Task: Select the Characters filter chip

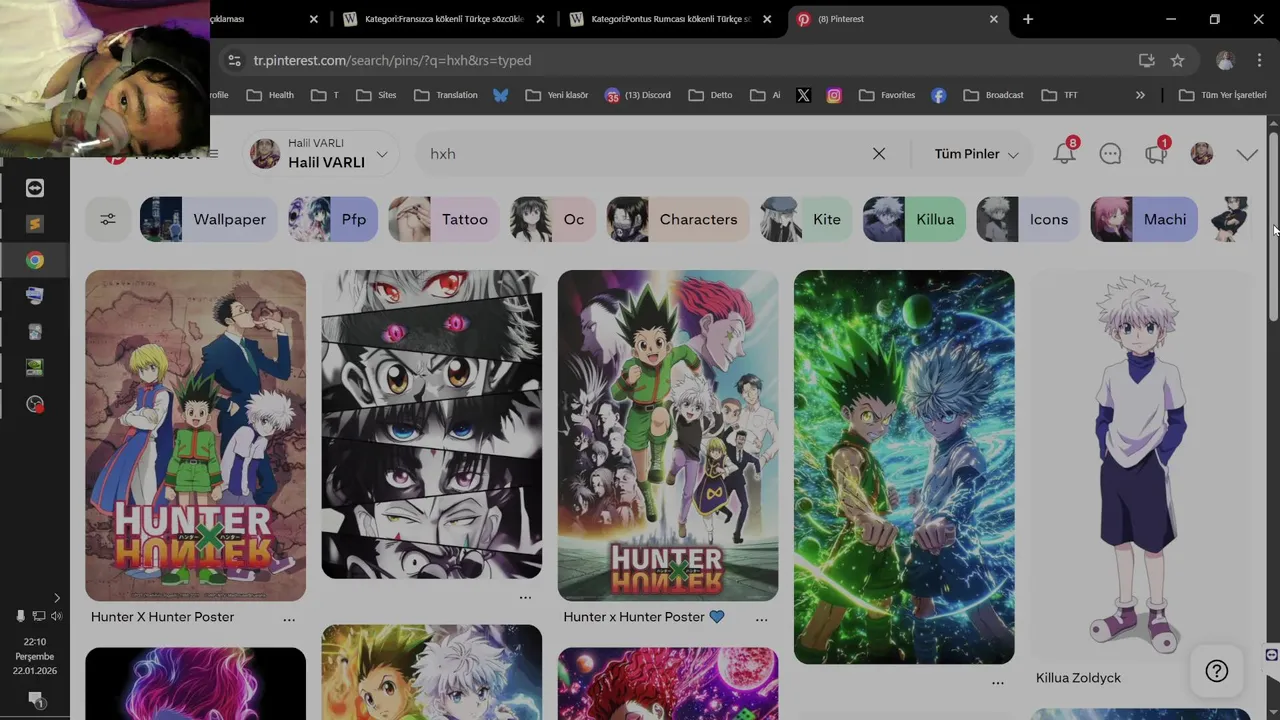Action: (x=677, y=219)
